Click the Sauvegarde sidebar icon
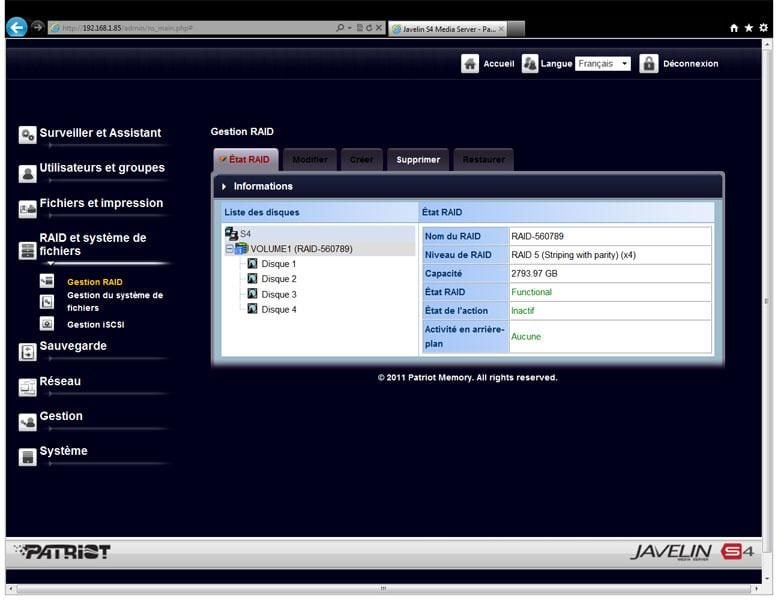 coord(28,351)
